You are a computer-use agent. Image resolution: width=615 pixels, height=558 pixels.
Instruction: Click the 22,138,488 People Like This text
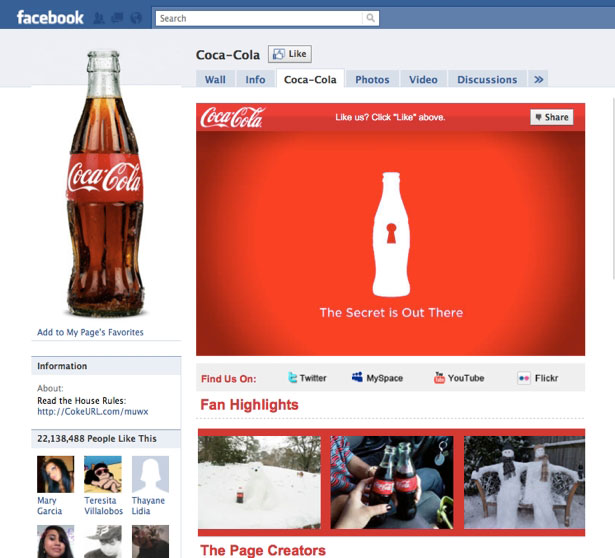97,438
